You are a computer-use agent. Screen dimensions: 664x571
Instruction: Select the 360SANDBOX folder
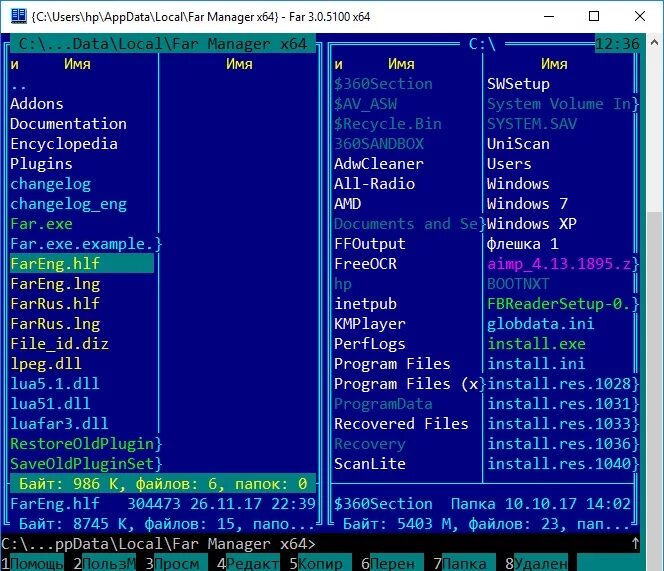(379, 144)
